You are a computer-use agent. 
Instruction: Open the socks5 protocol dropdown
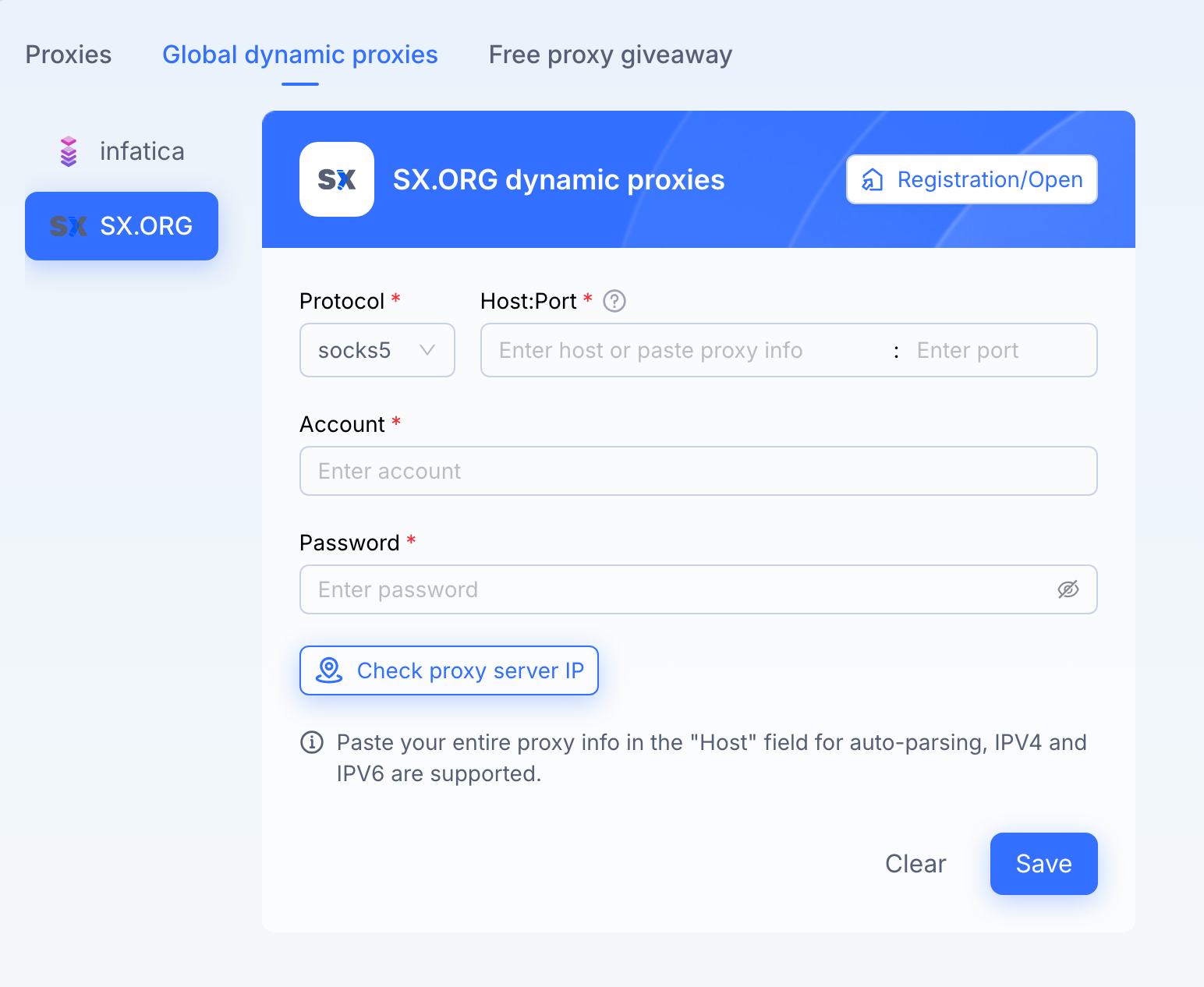coord(377,350)
